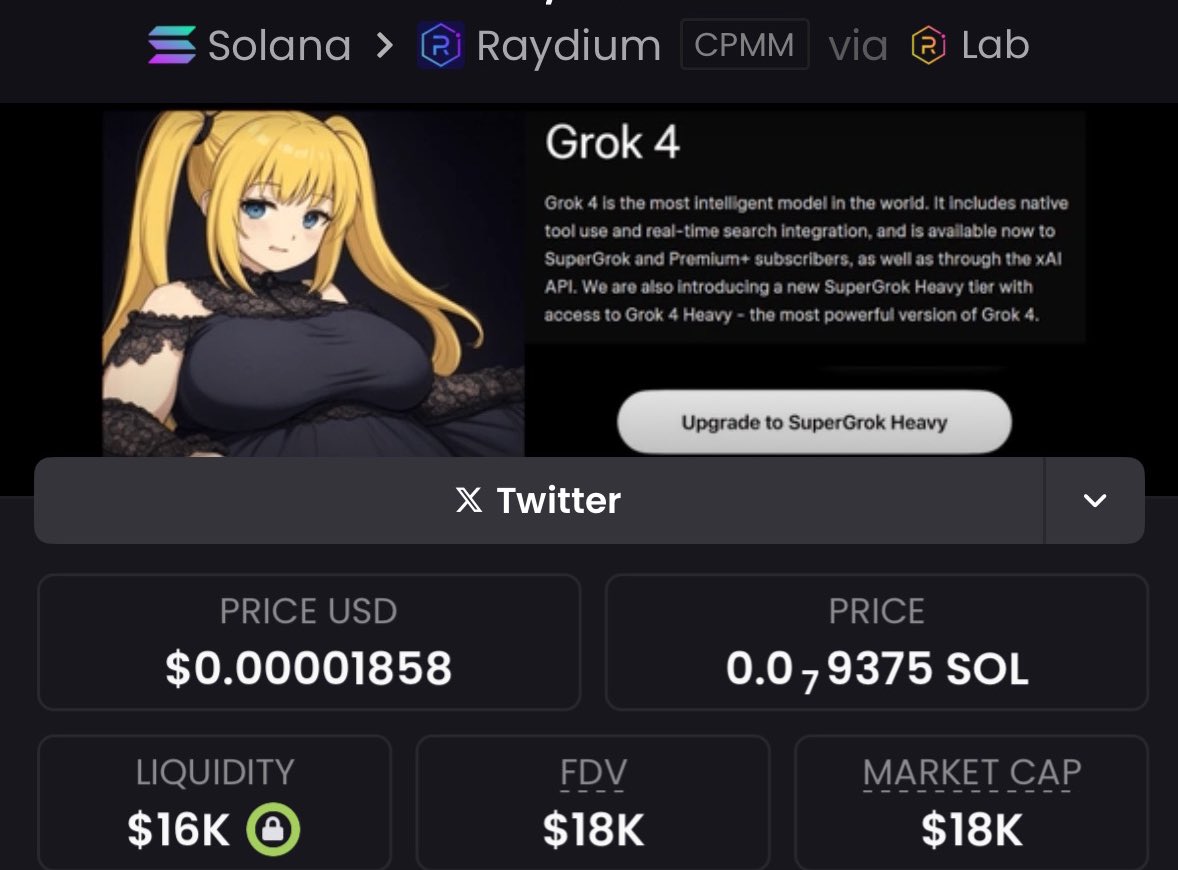1178x870 pixels.
Task: Click the underlined FDV label
Action: [x=593, y=772]
